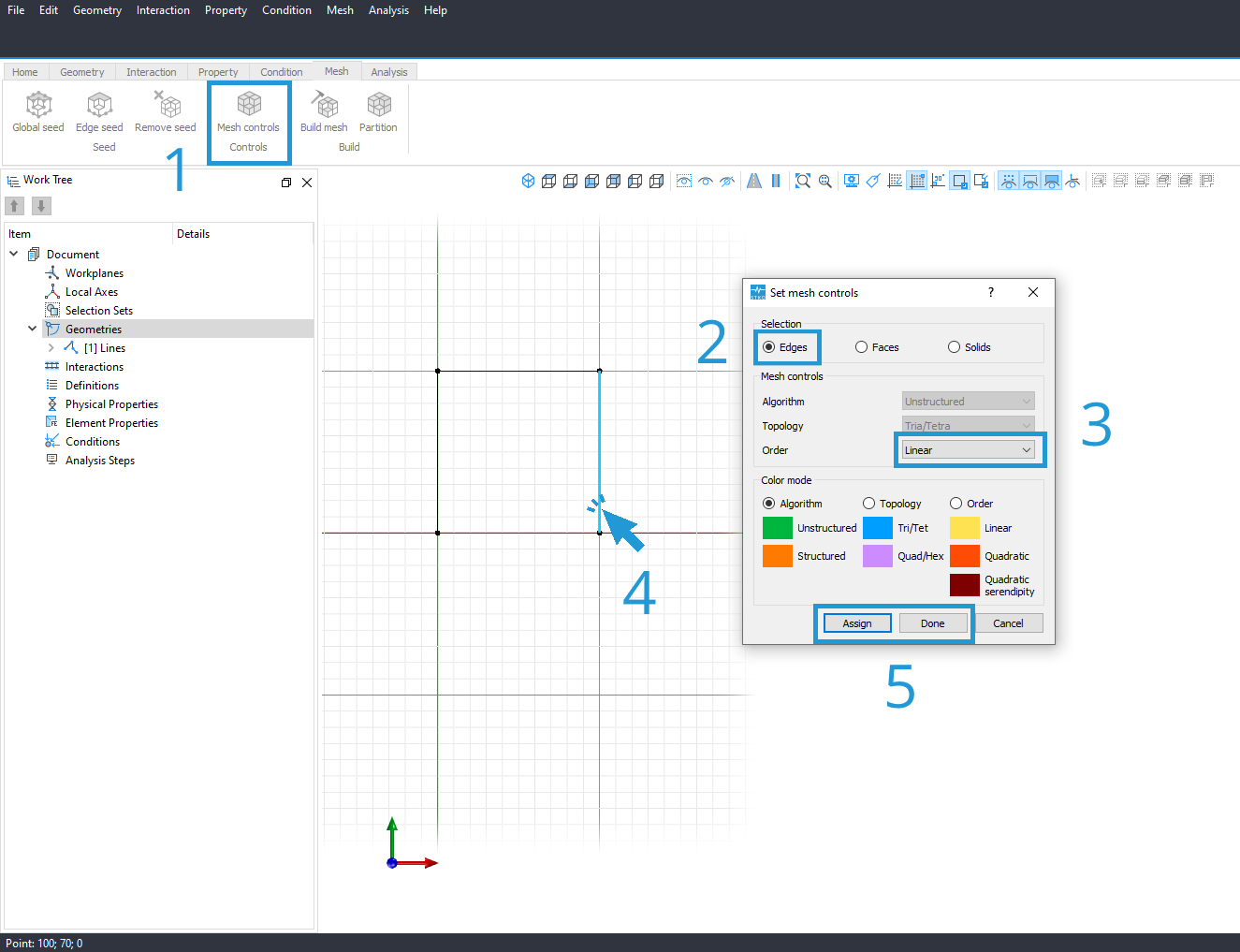This screenshot has height=952, width=1240.
Task: Click the dialog help question mark
Action: (x=991, y=292)
